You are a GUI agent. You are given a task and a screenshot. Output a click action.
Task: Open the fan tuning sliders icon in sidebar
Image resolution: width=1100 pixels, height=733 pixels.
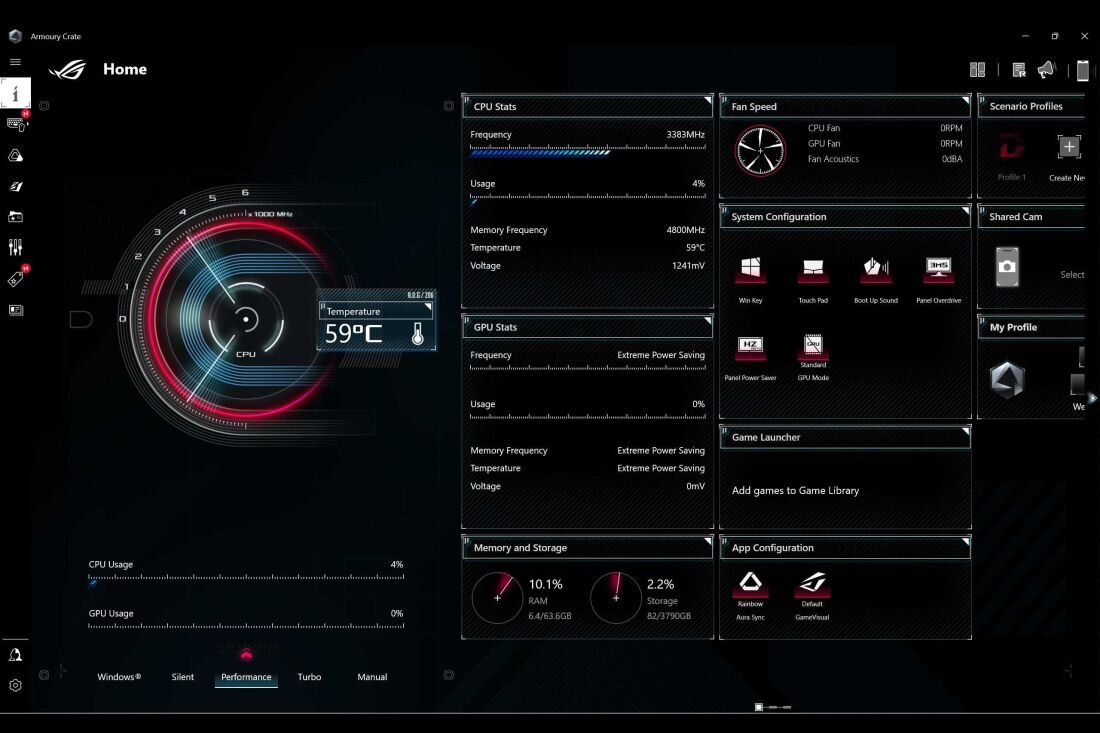pos(15,246)
